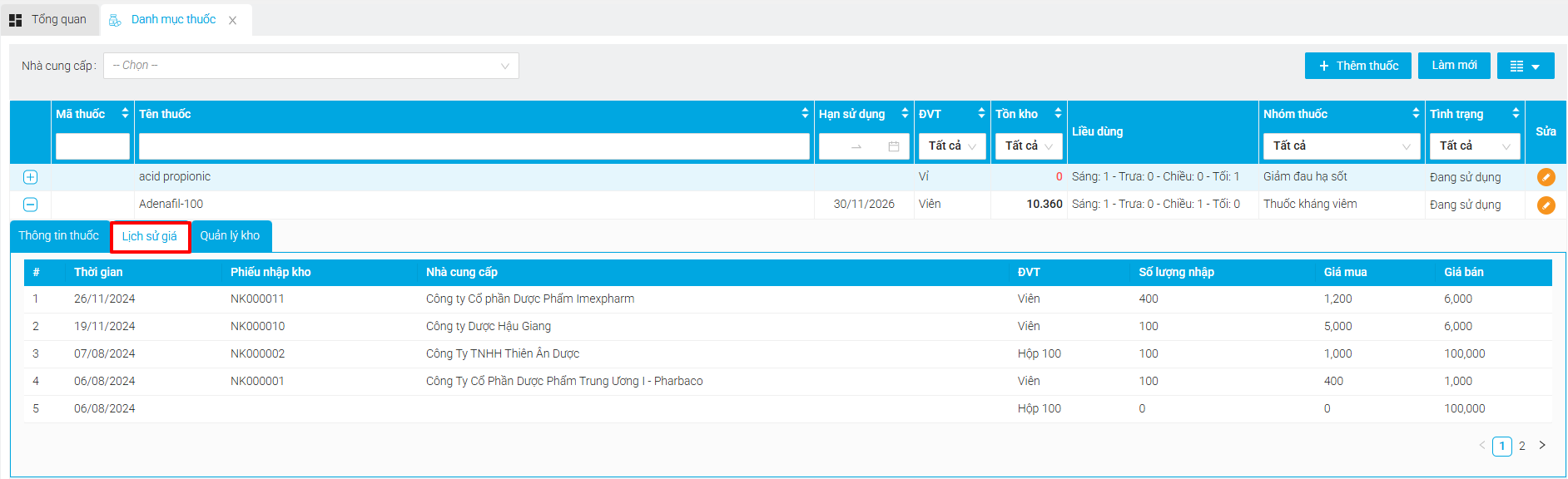This screenshot has width=1568, height=479.
Task: Collapse the Adenafil-100 row
Action: coord(30,205)
